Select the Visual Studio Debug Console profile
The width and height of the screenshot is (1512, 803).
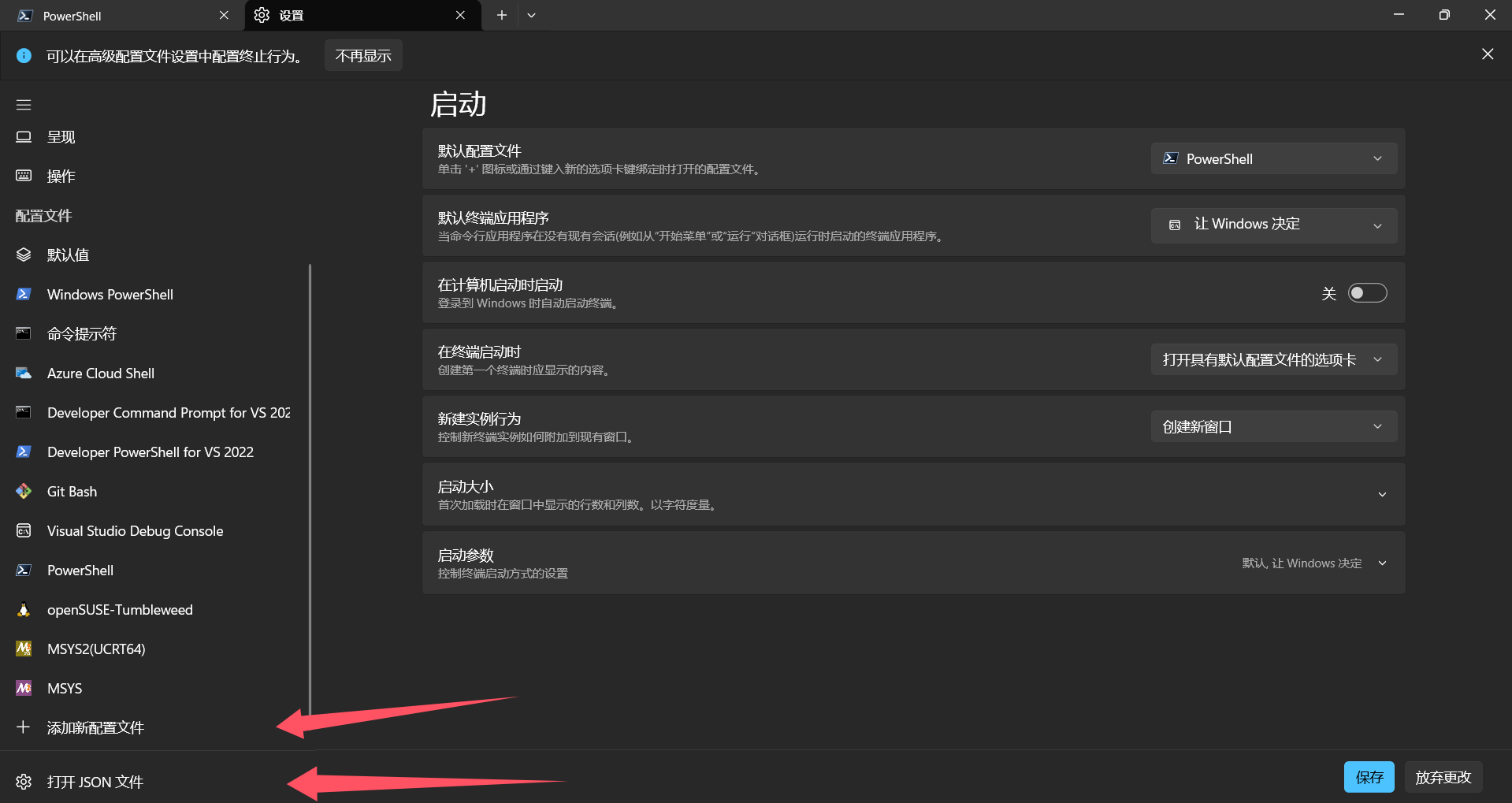tap(135, 530)
